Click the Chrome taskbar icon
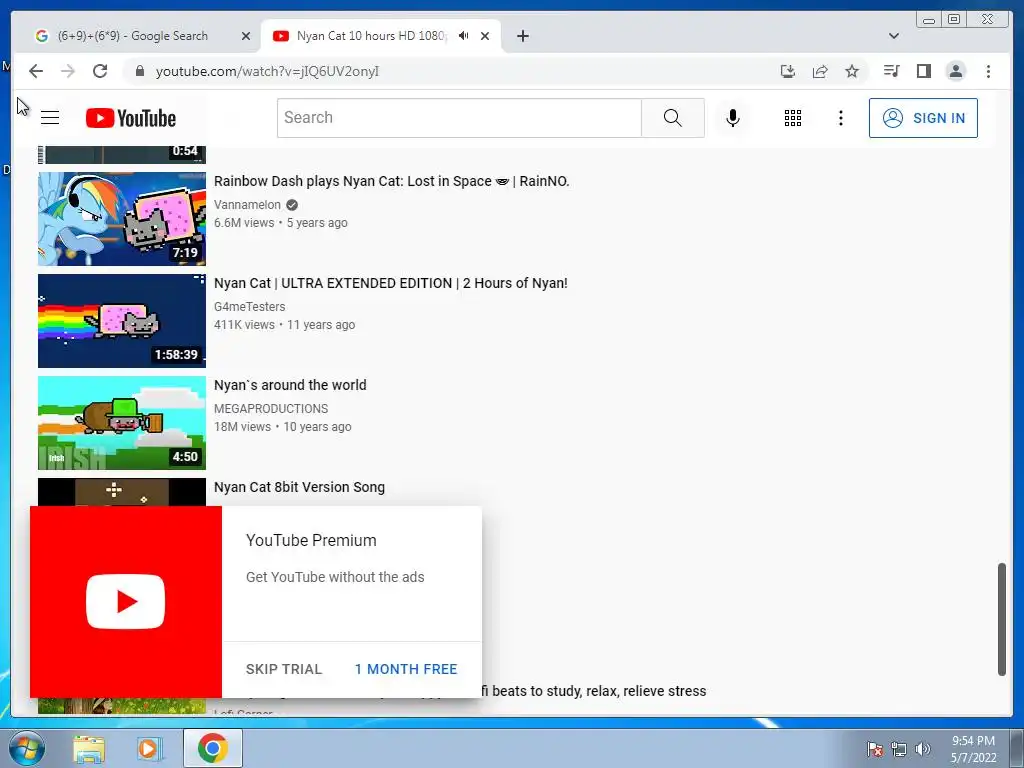The height and width of the screenshot is (768, 1024). (213, 748)
